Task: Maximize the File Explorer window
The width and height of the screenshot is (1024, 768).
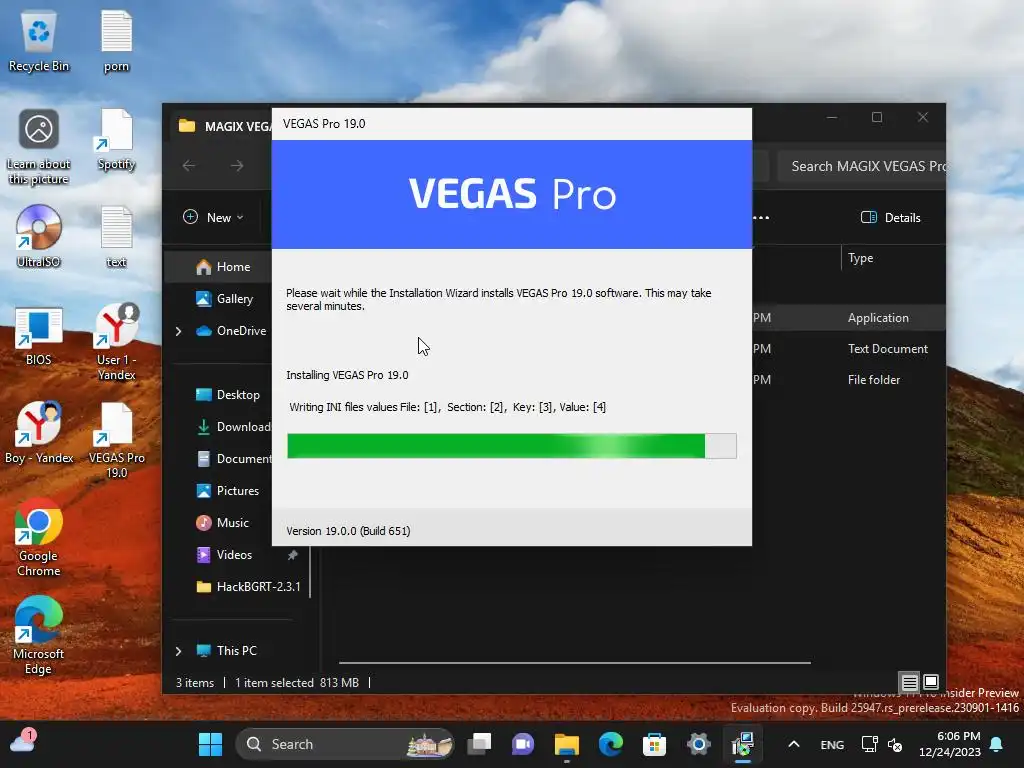Action: point(877,118)
